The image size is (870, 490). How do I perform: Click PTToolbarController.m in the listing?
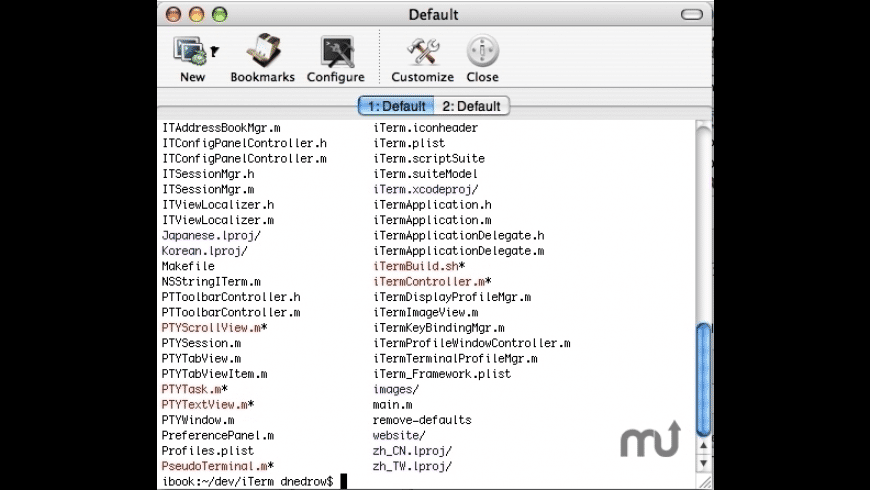pyautogui.click(x=231, y=313)
